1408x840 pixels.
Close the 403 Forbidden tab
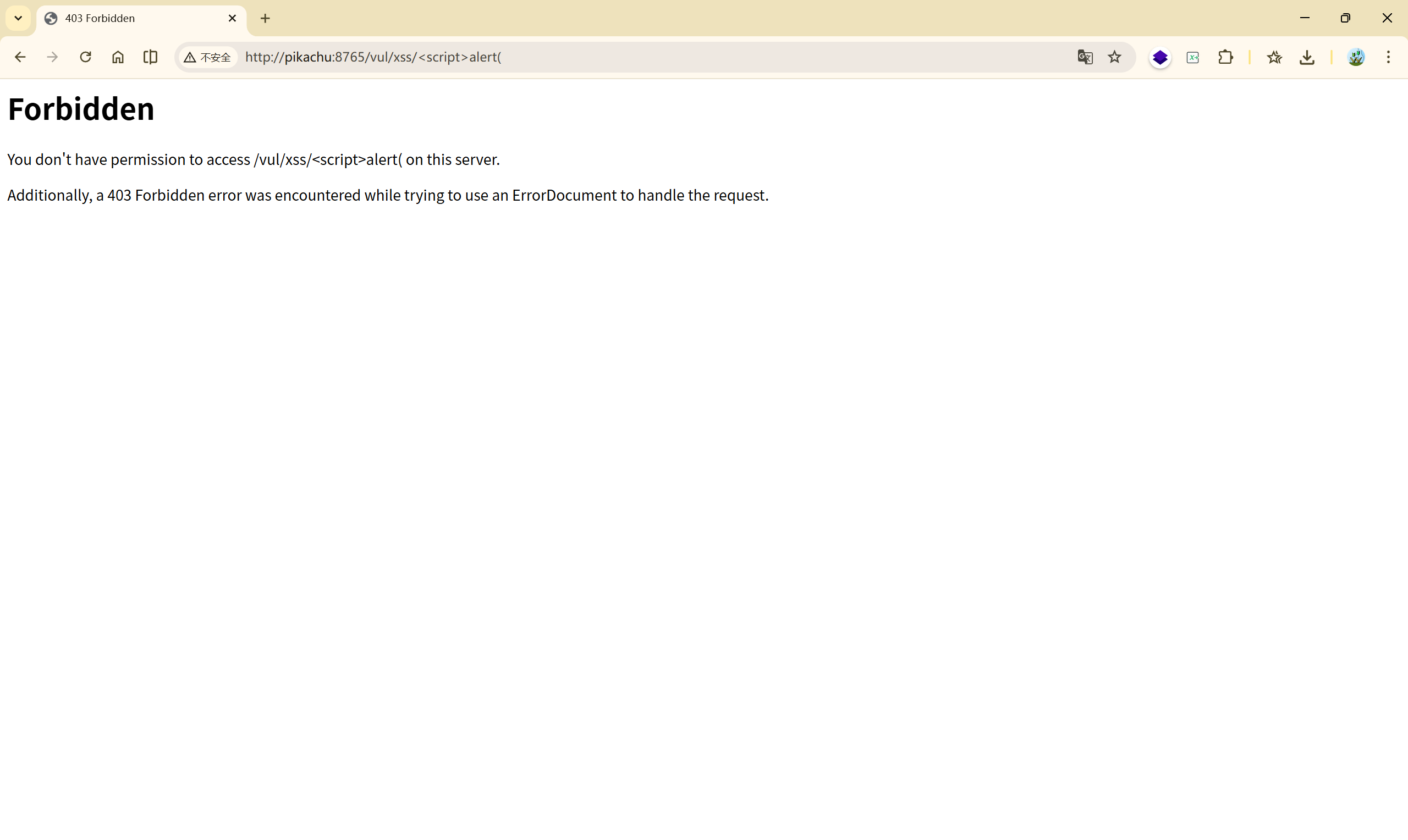point(232,18)
